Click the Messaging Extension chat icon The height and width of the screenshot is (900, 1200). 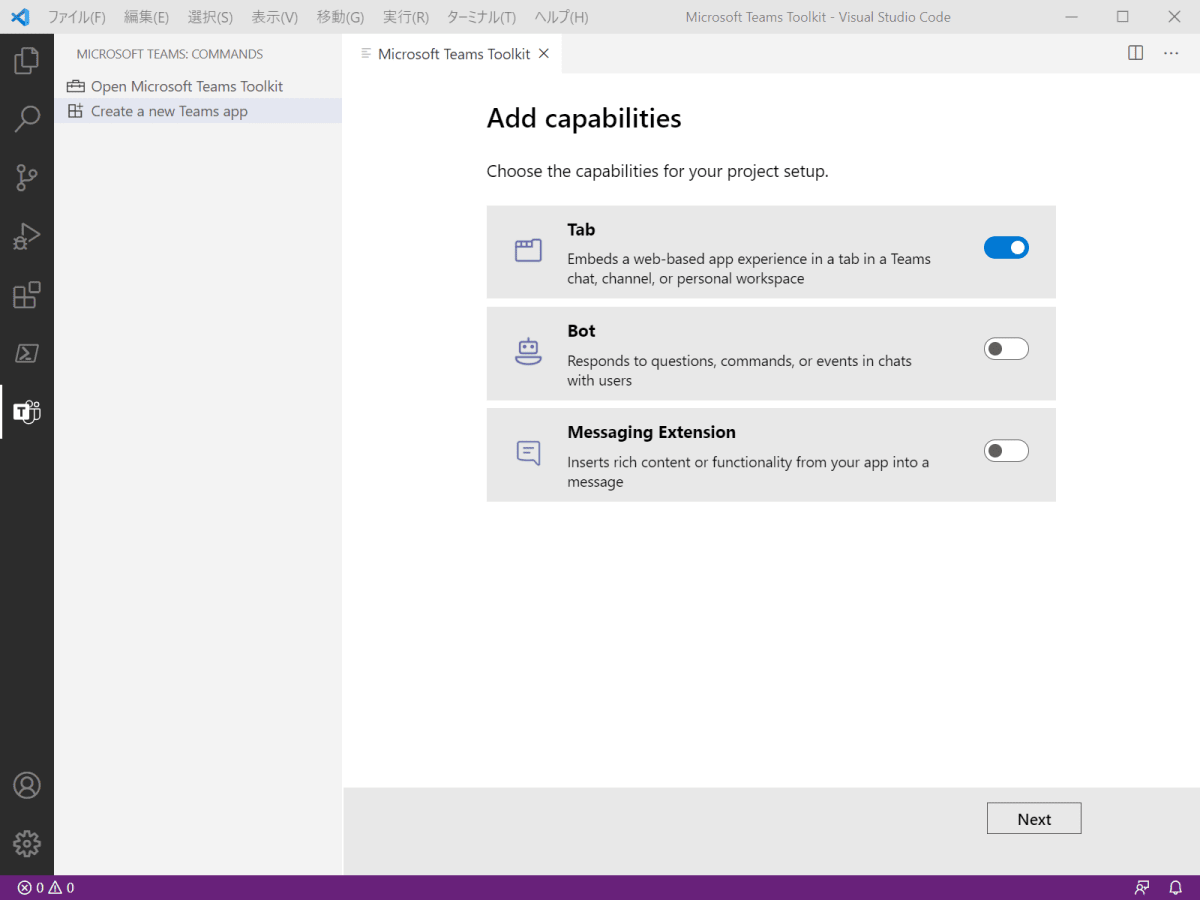pyautogui.click(x=528, y=453)
